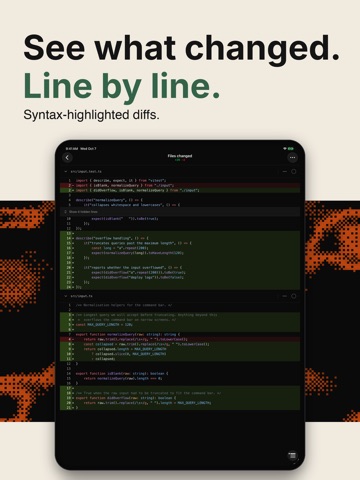
Task: Click the dash icon on src/input.test.ts header
Action: [285, 171]
